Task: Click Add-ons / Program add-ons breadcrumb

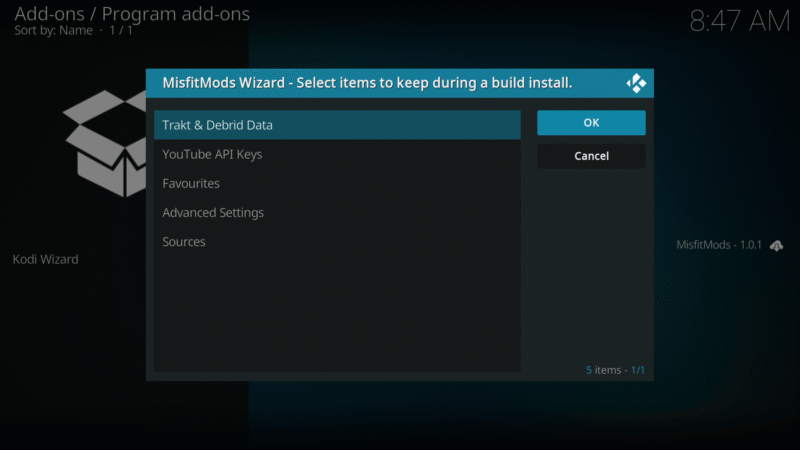Action: [x=132, y=14]
